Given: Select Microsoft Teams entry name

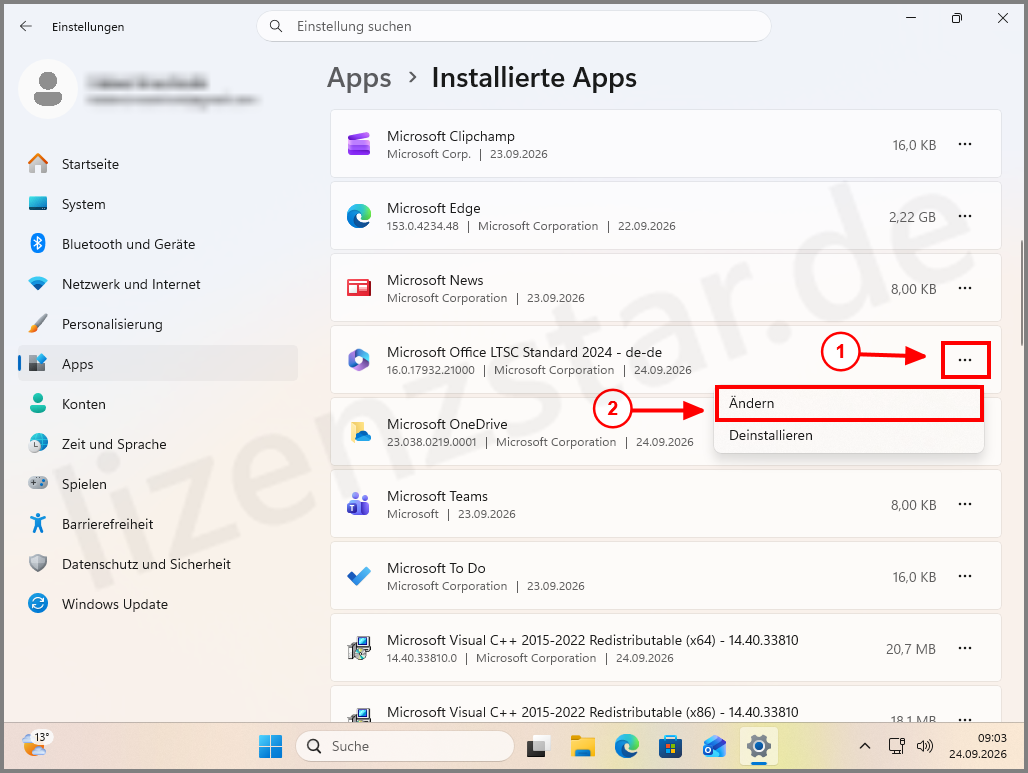Looking at the screenshot, I should (437, 496).
